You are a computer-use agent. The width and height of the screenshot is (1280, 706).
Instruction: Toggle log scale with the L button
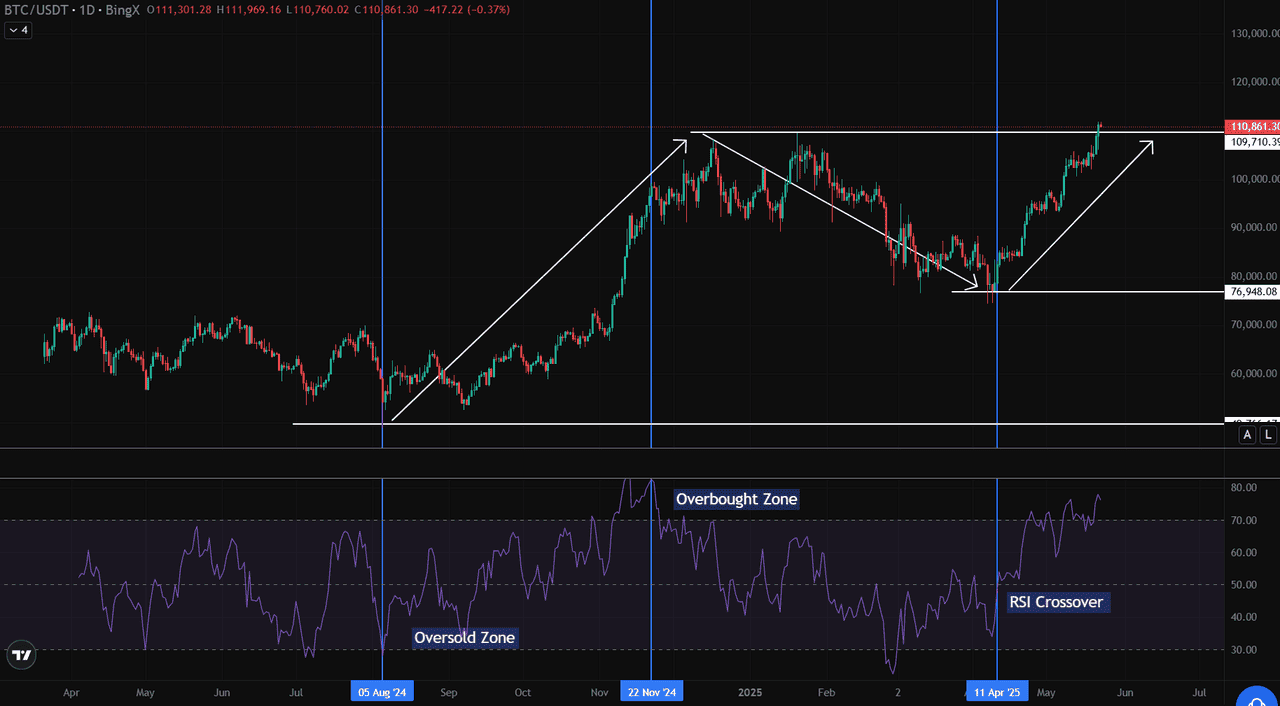click(1268, 434)
